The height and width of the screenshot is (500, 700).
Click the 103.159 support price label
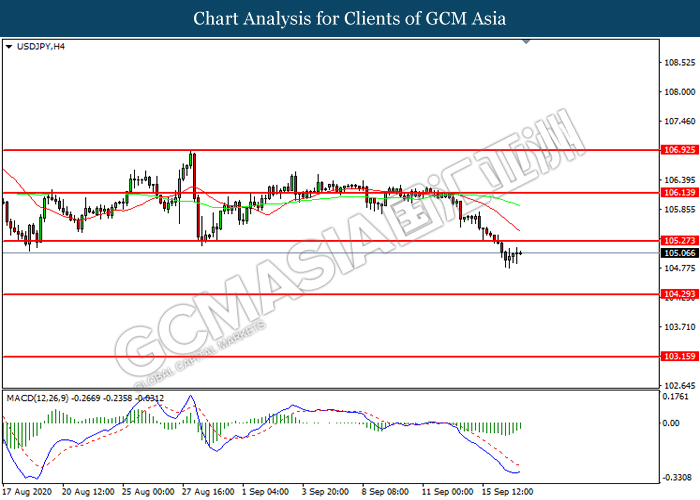click(679, 356)
